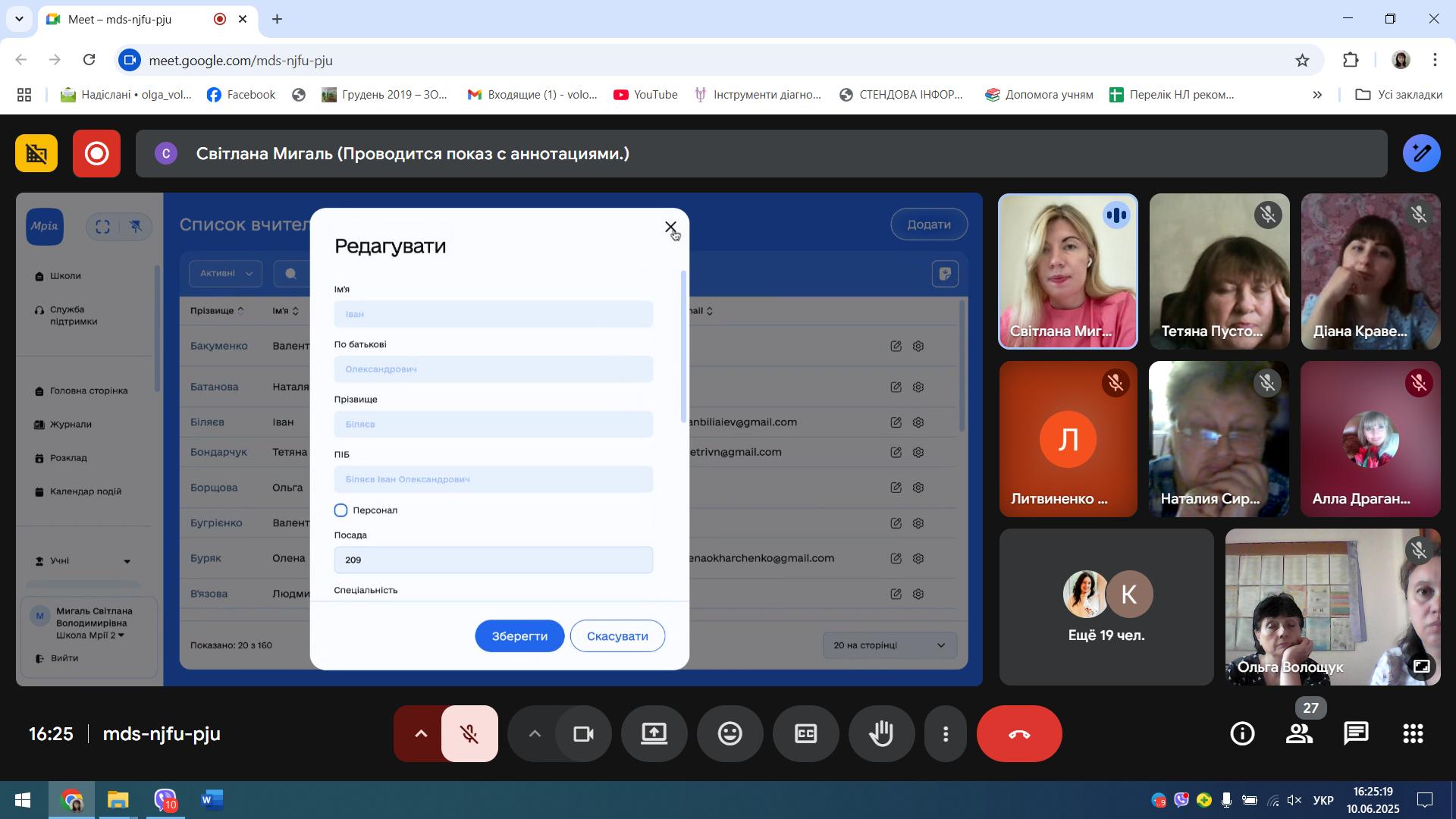Click the fullscreen icon in Мрія header
Viewport: 1456px width, 819px height.
coord(103,227)
